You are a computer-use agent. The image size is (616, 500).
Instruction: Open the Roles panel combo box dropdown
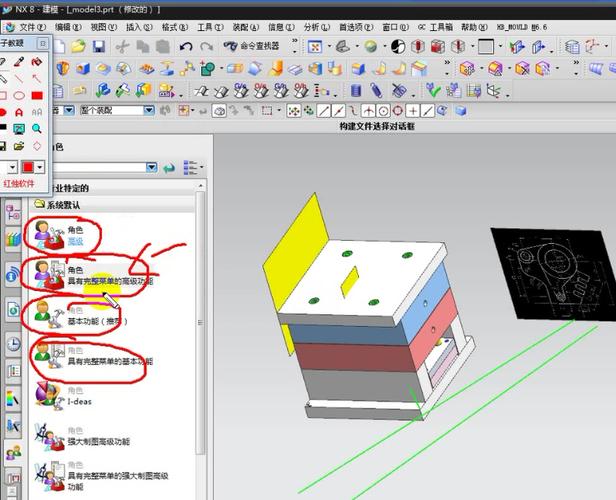tap(152, 168)
